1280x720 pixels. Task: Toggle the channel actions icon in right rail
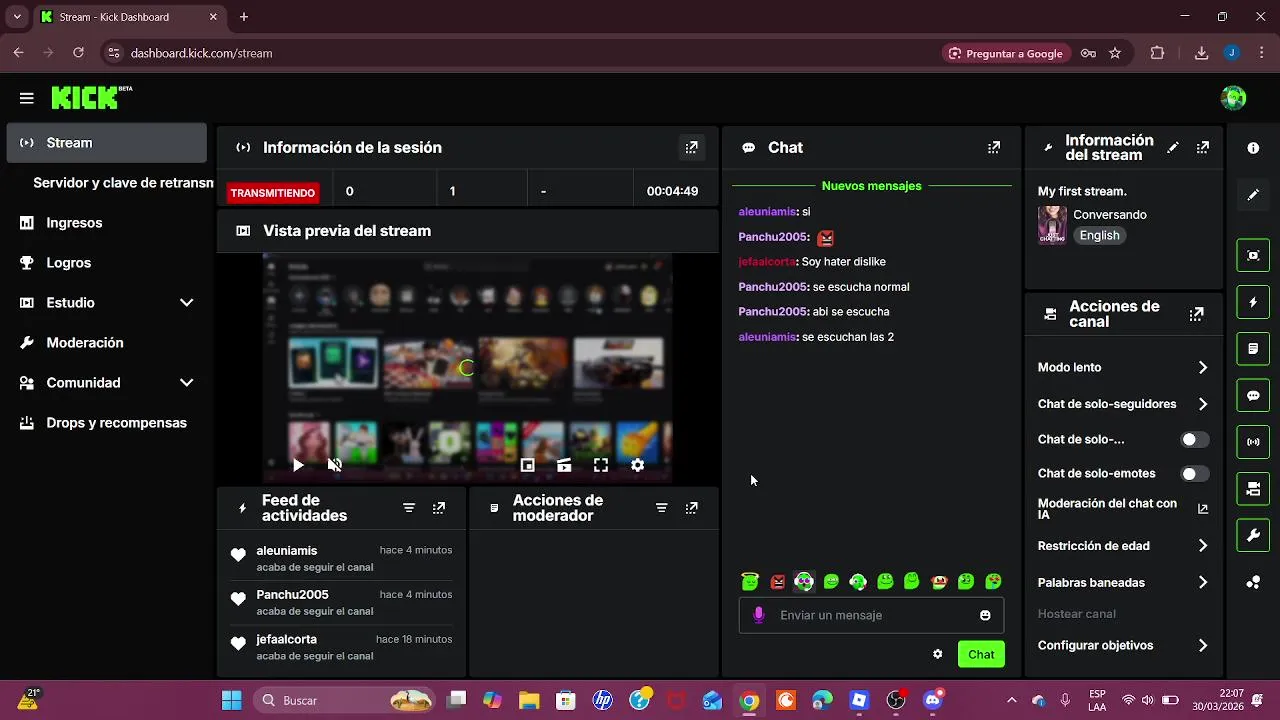(x=1253, y=489)
